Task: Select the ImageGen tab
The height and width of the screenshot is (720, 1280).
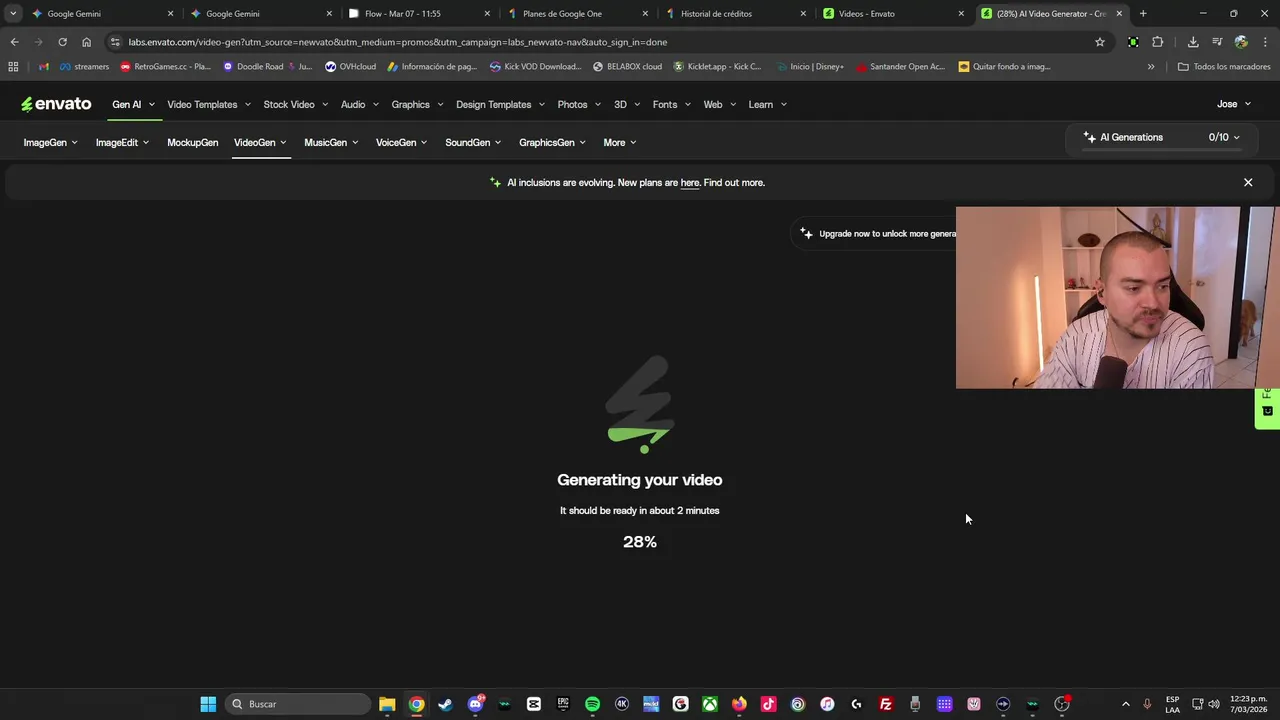Action: click(x=51, y=142)
